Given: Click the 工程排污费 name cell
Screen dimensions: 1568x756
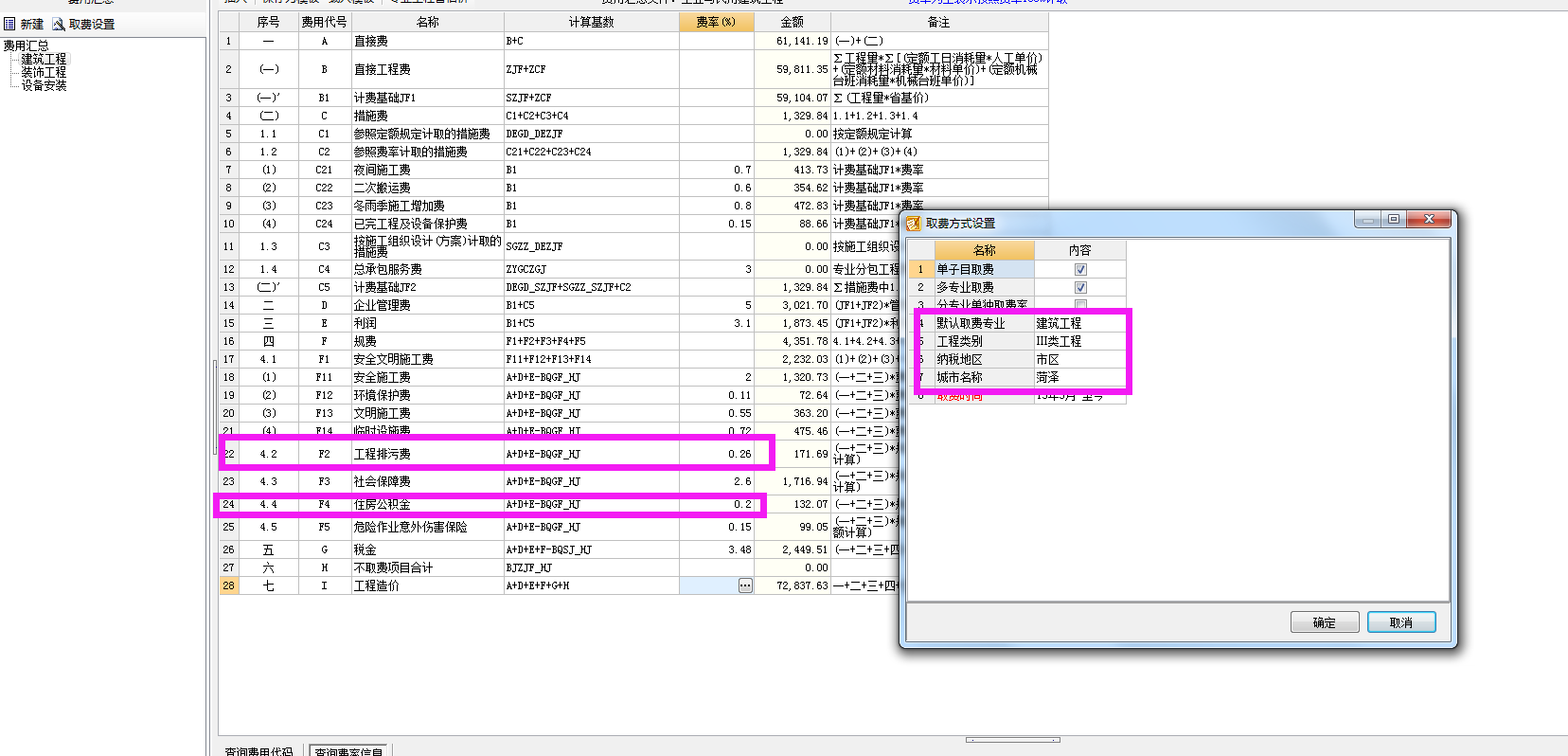Looking at the screenshot, I should click(x=427, y=454).
